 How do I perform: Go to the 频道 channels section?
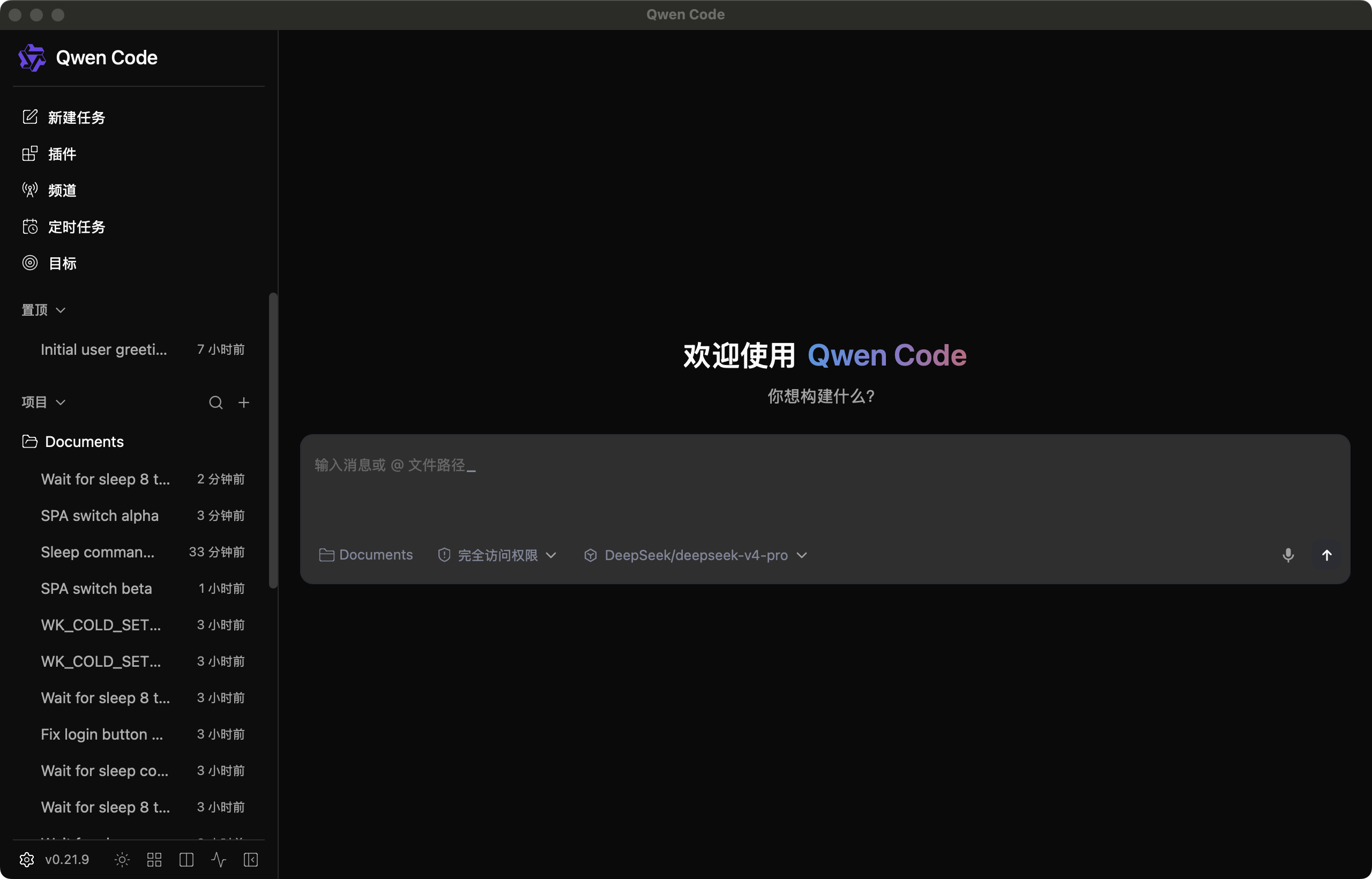[49, 191]
